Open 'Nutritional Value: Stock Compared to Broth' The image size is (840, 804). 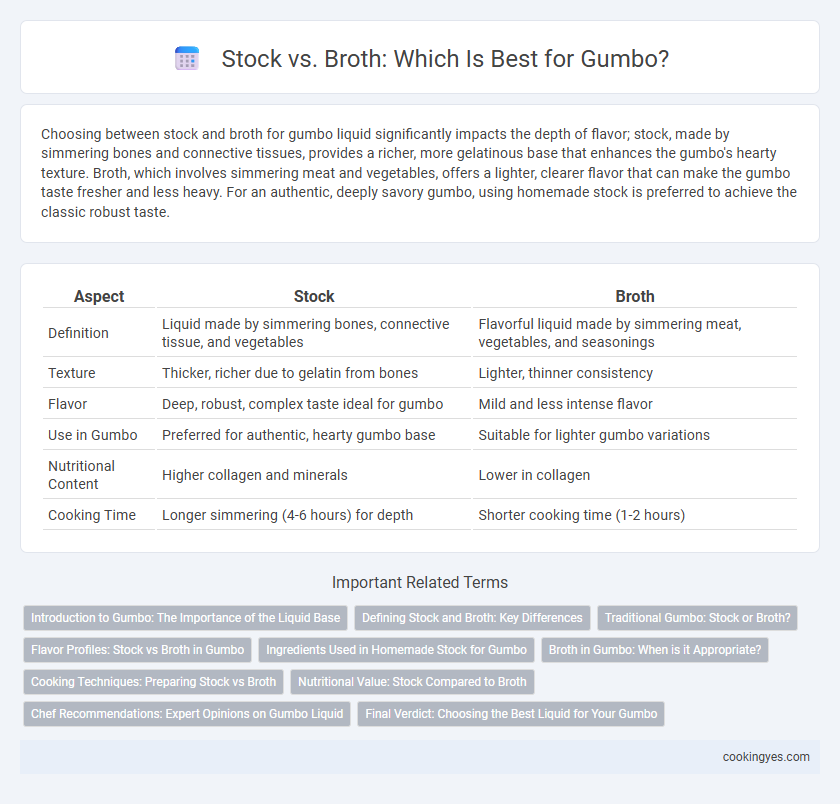click(x=412, y=682)
